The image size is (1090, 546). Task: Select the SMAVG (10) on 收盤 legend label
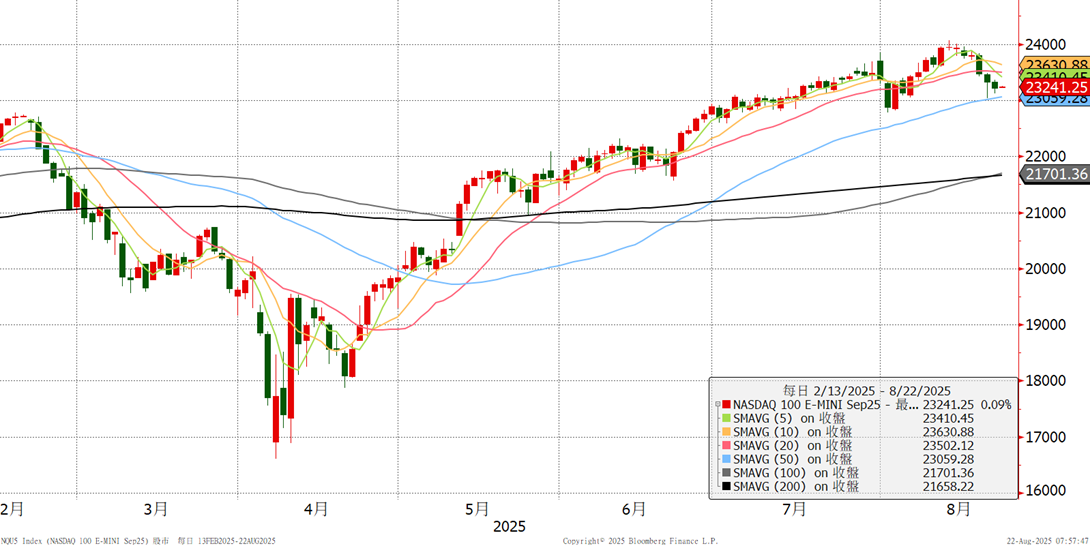click(792, 432)
